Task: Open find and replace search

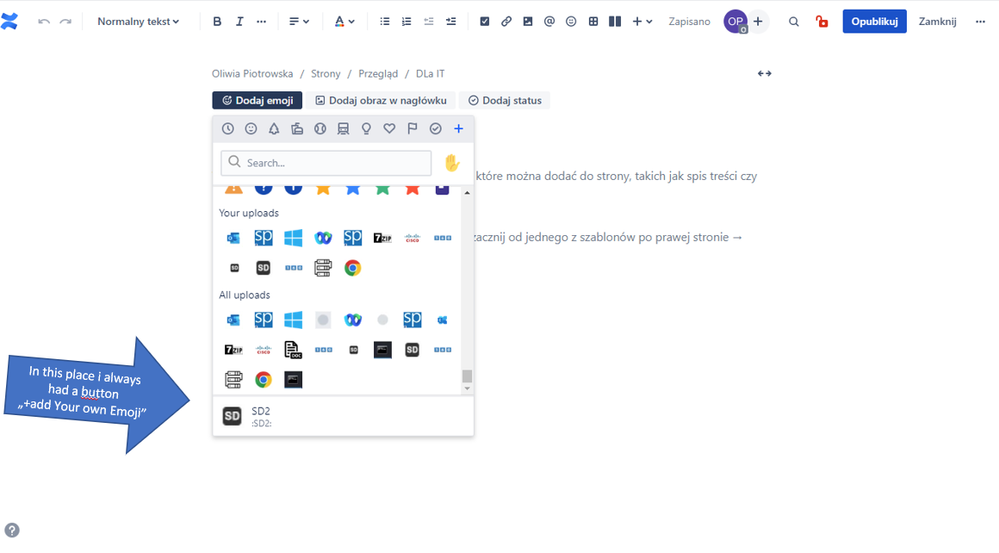Action: click(x=794, y=22)
